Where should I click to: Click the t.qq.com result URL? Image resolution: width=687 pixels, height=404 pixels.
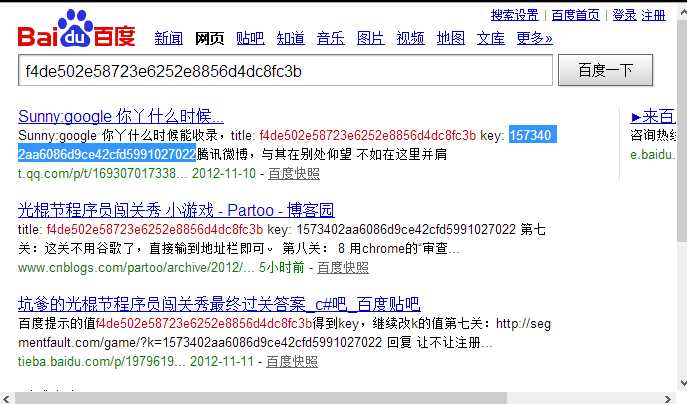point(103,174)
